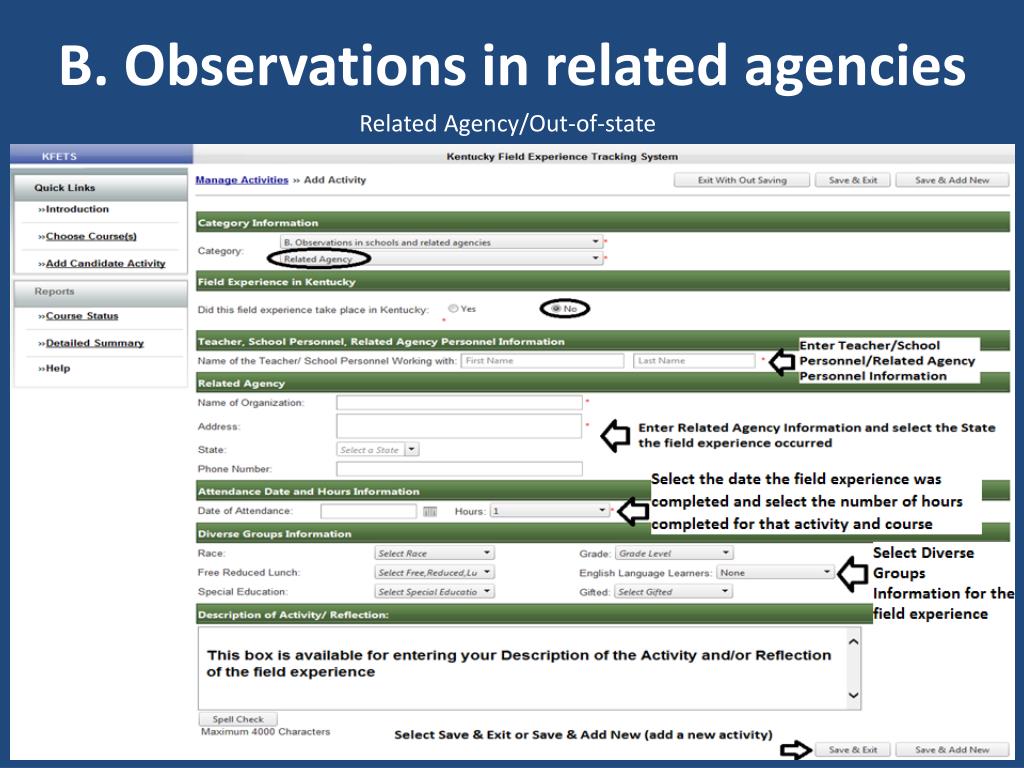The image size is (1024, 768).
Task: Select the Yes radio button for Kentucky
Action: [x=453, y=308]
